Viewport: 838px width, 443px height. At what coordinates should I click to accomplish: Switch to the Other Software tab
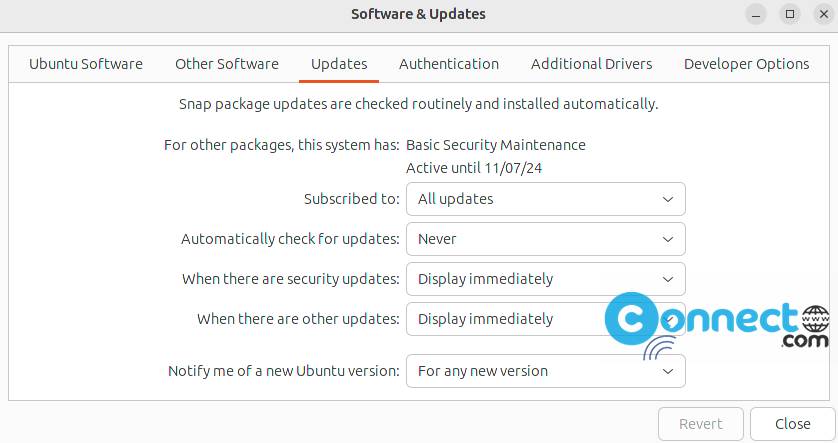tap(227, 64)
